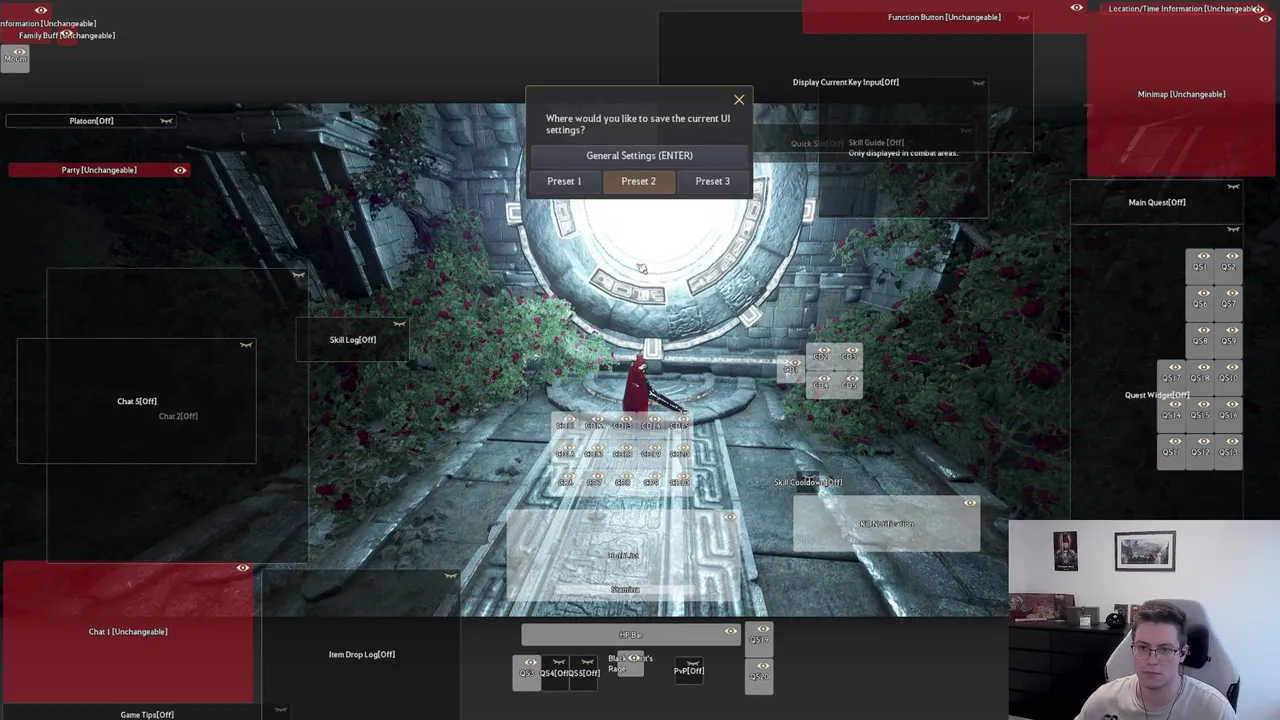Toggle HP Bar visibility eye
This screenshot has height=720, width=1280.
click(731, 631)
